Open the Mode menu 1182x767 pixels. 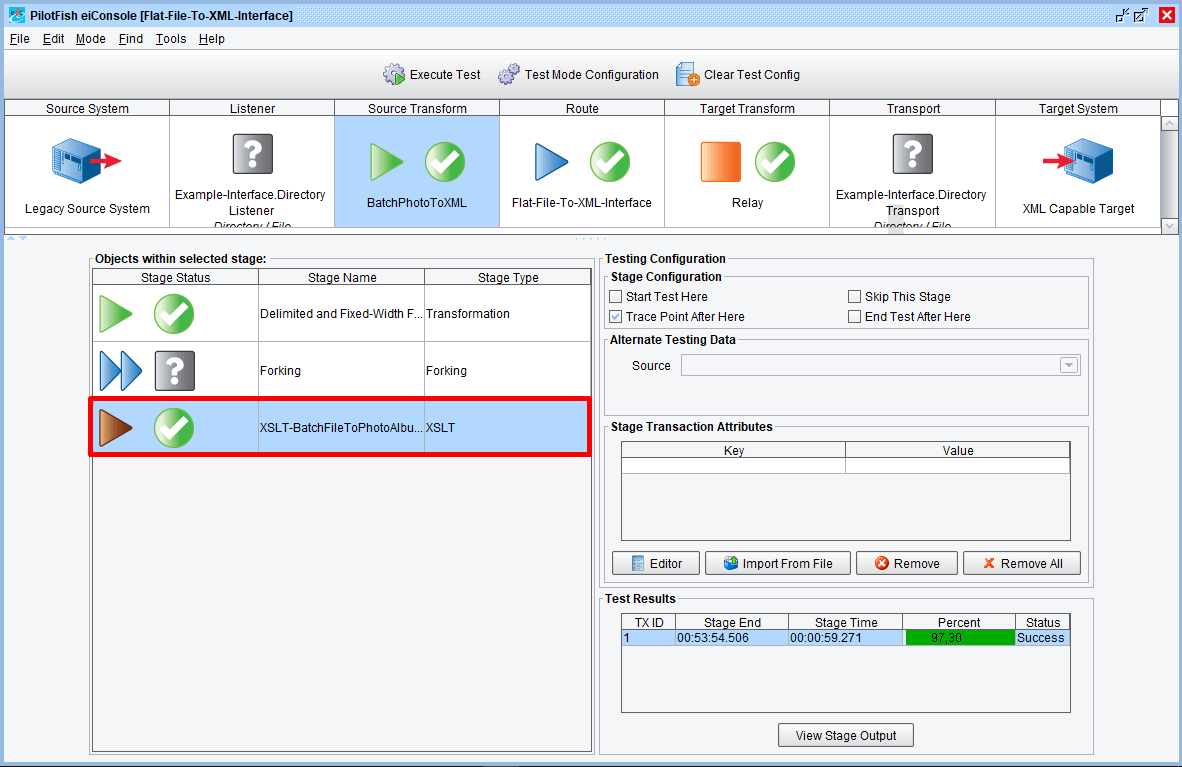point(90,38)
